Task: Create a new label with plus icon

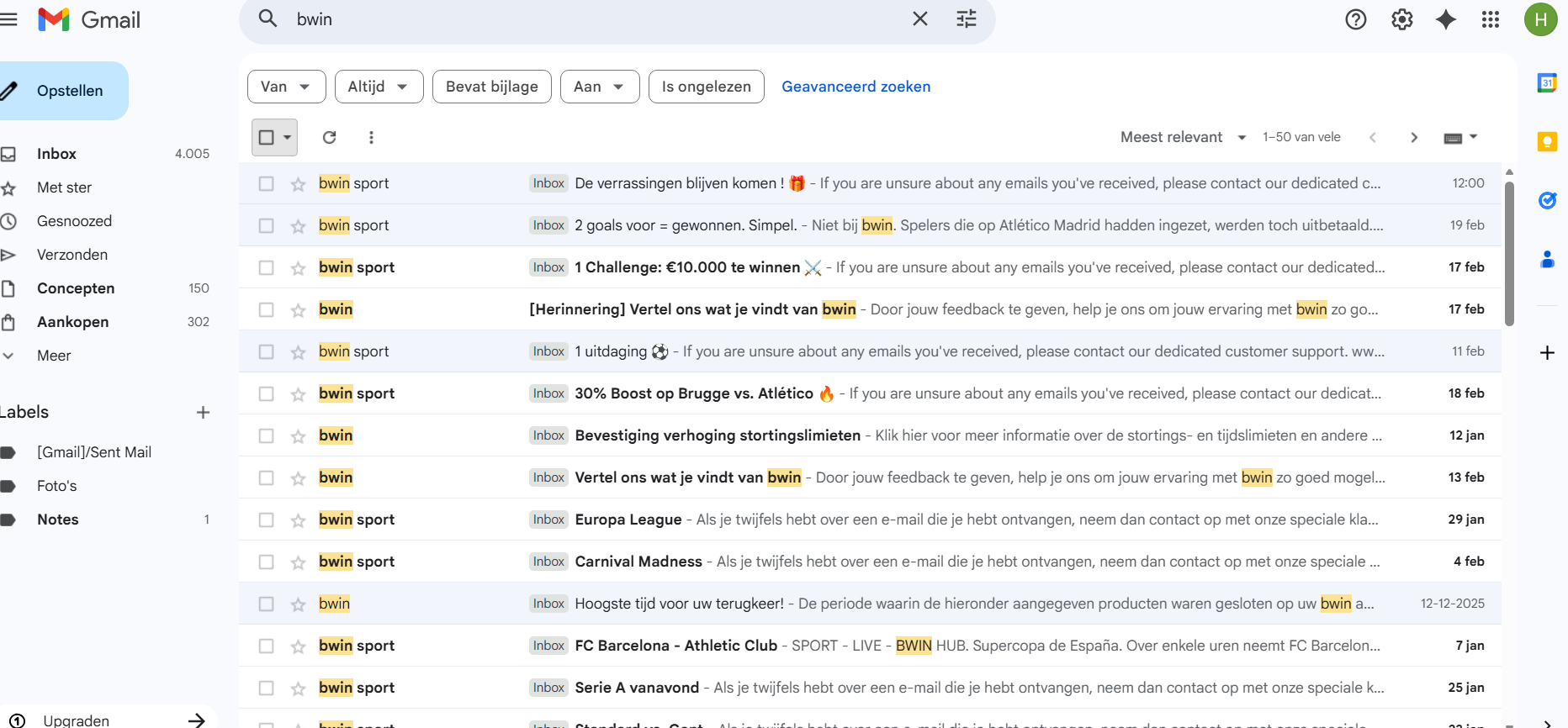Action: [x=203, y=412]
